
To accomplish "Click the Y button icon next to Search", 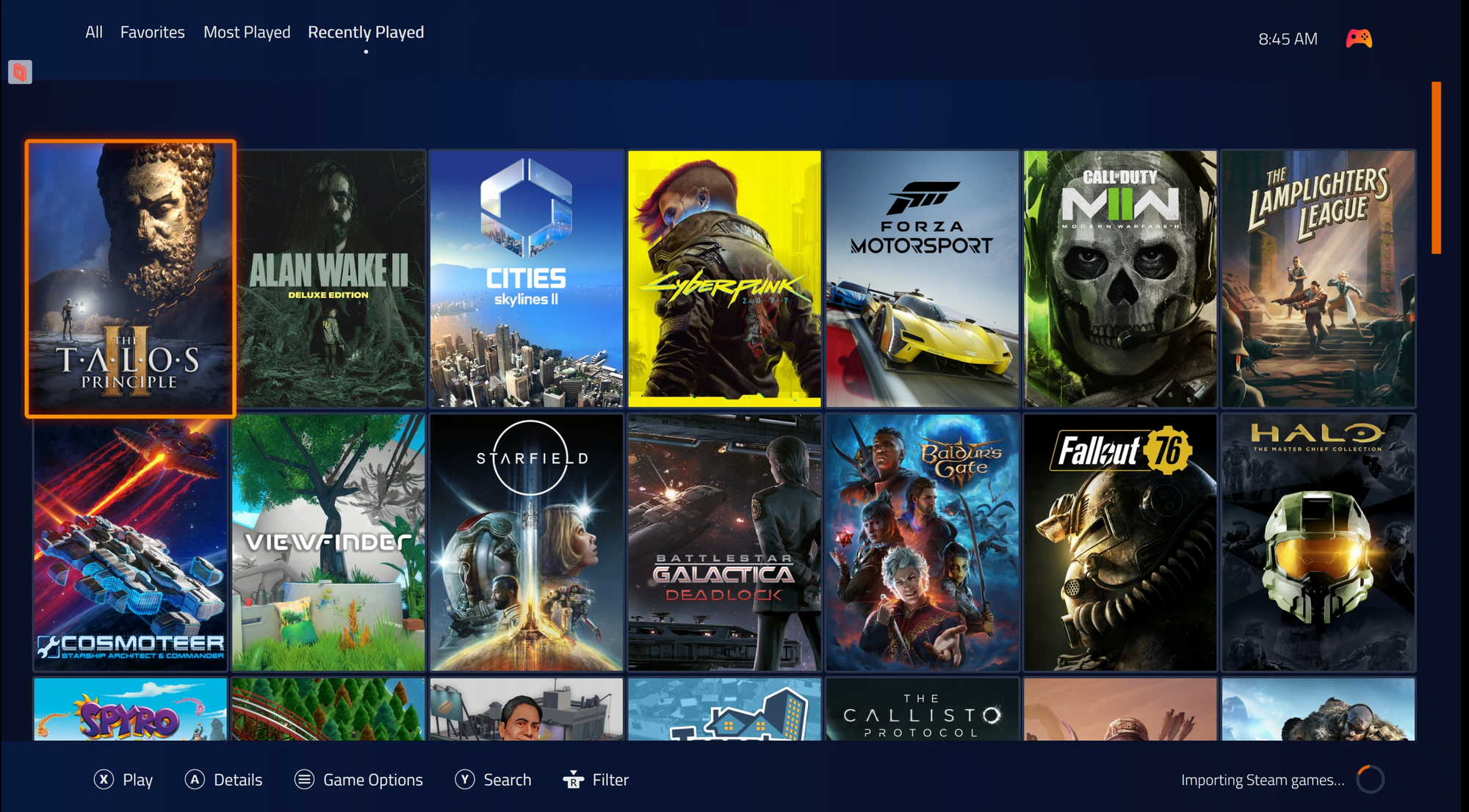I will coord(464,779).
